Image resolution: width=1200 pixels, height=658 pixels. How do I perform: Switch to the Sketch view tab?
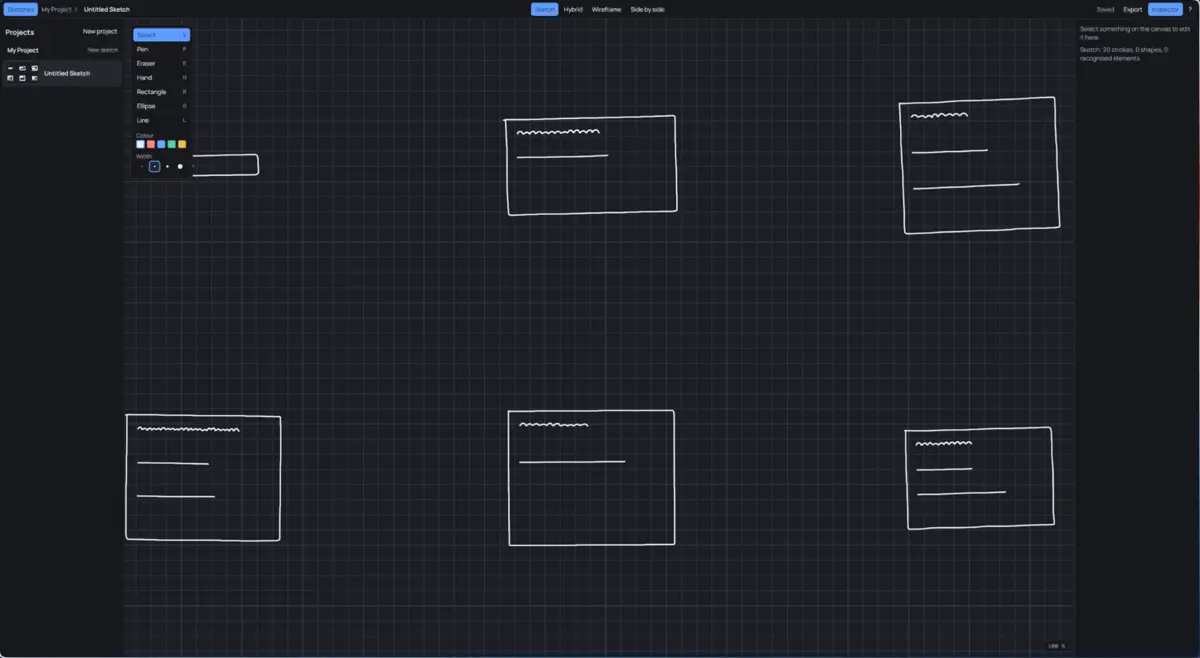tap(545, 9)
